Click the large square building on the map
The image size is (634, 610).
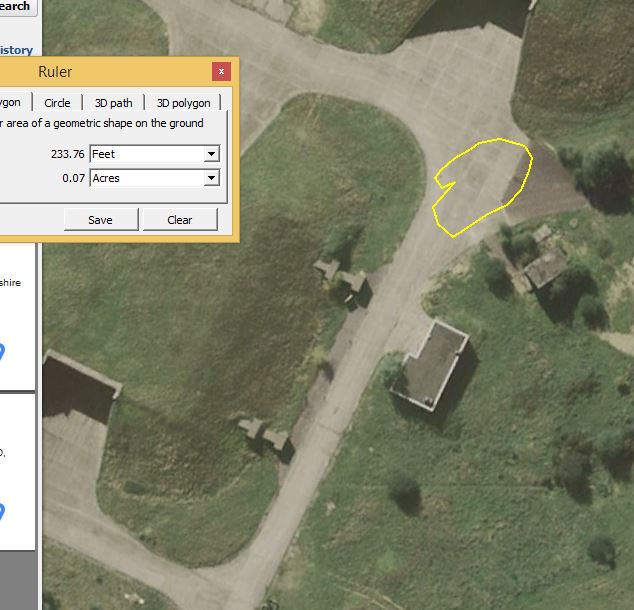(430, 365)
